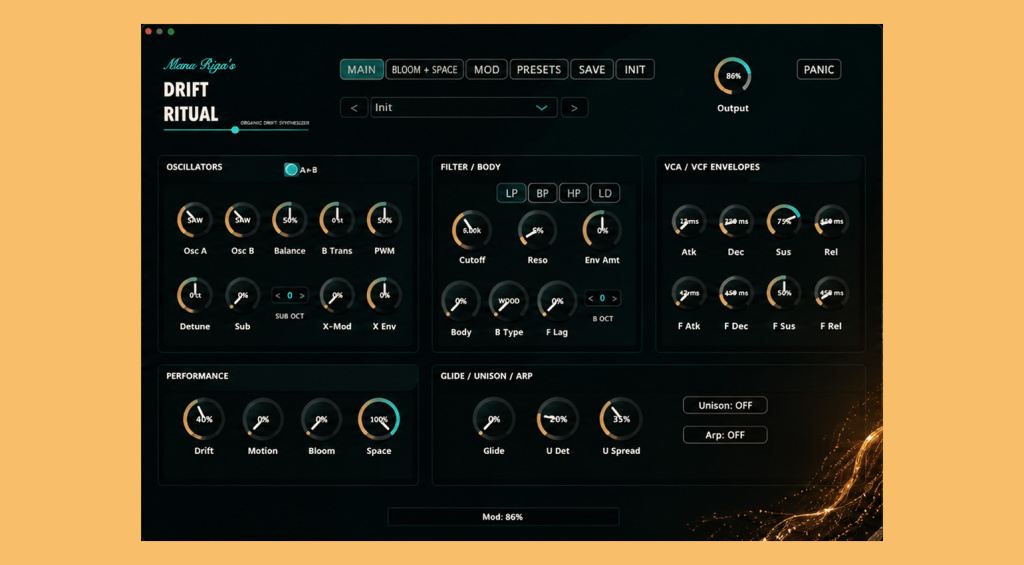Click the F Sus knob
The image size is (1024, 565).
point(784,293)
